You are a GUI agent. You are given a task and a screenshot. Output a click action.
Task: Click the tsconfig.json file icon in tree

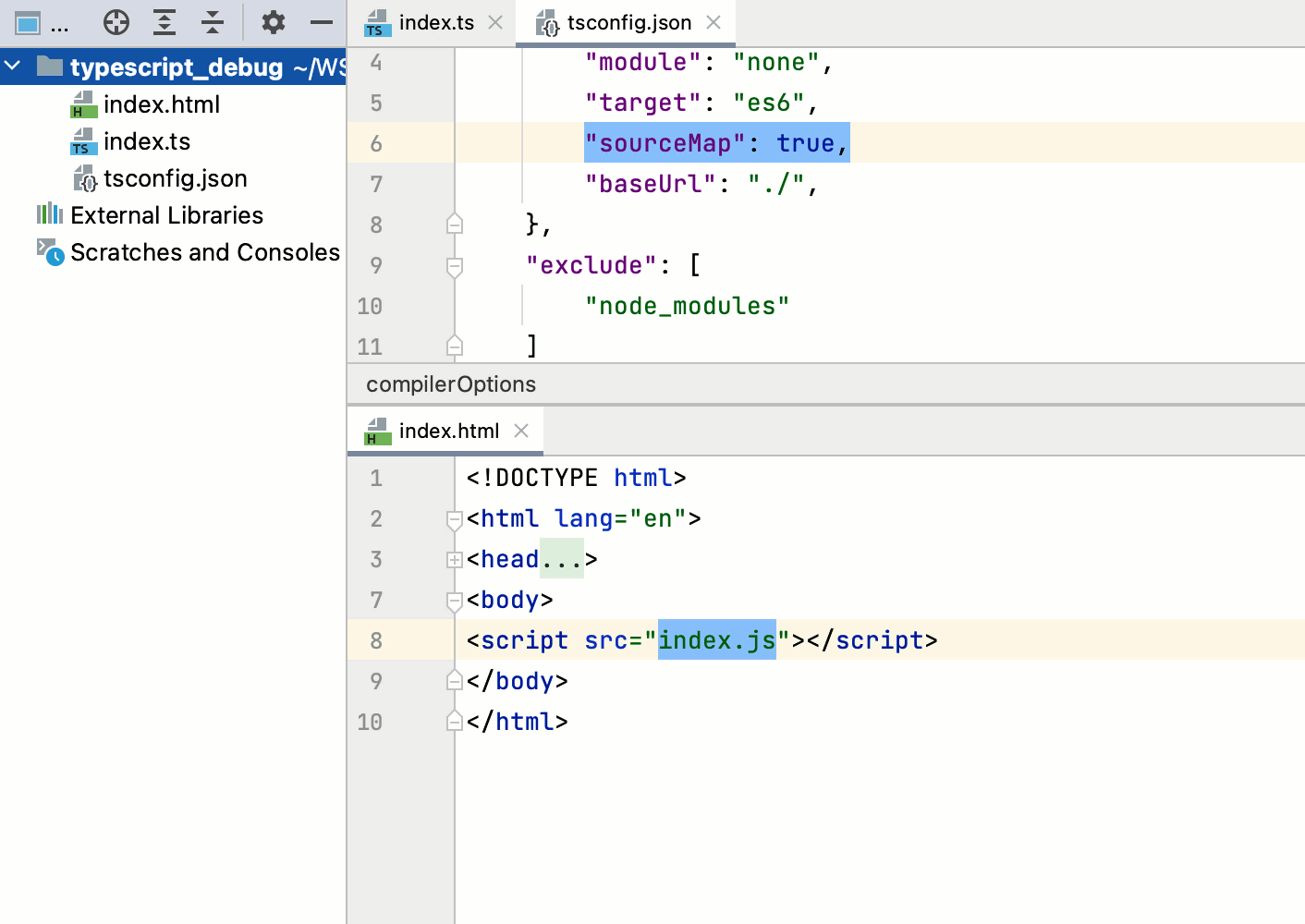click(85, 177)
